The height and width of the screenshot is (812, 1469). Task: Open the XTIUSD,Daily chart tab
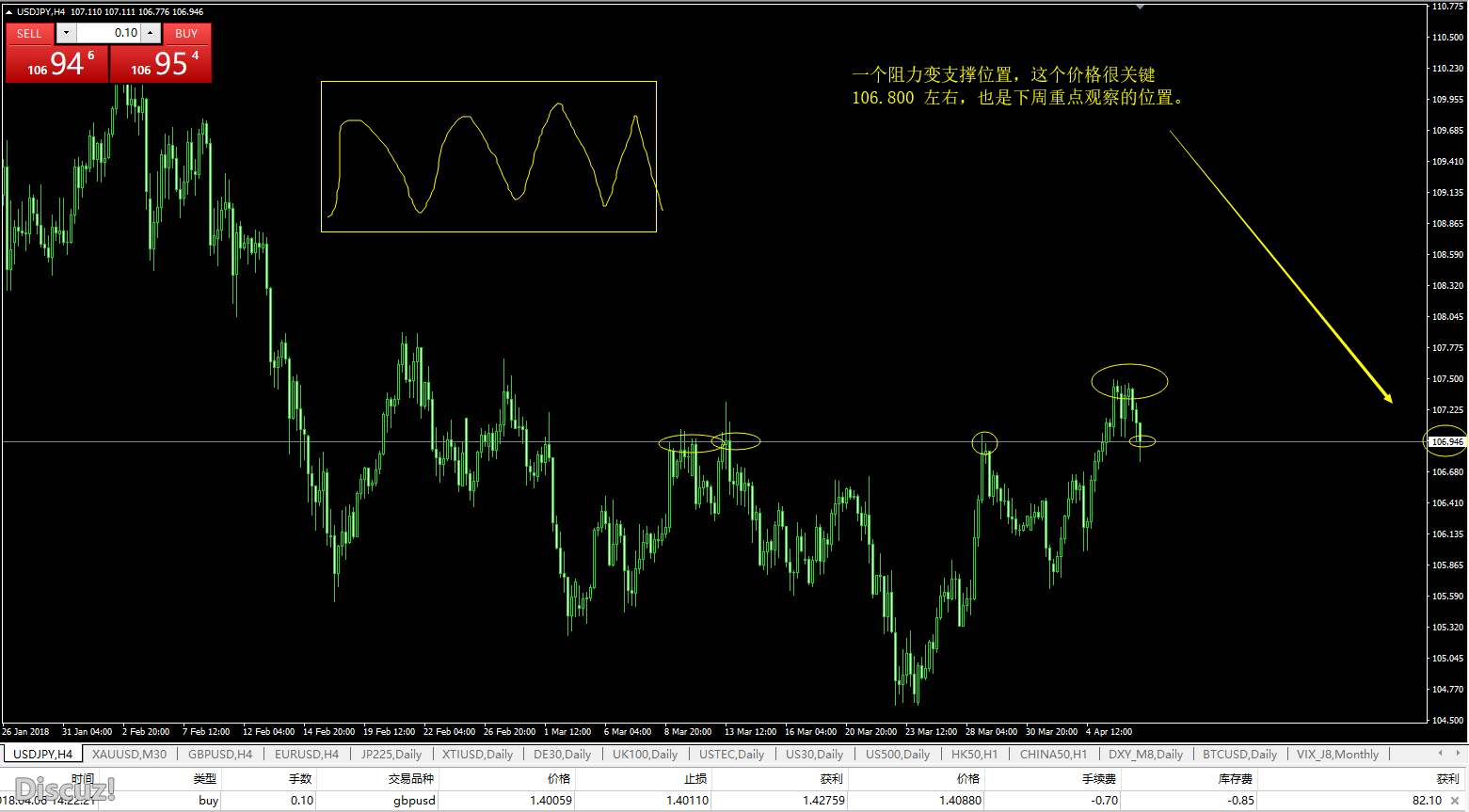(x=478, y=754)
